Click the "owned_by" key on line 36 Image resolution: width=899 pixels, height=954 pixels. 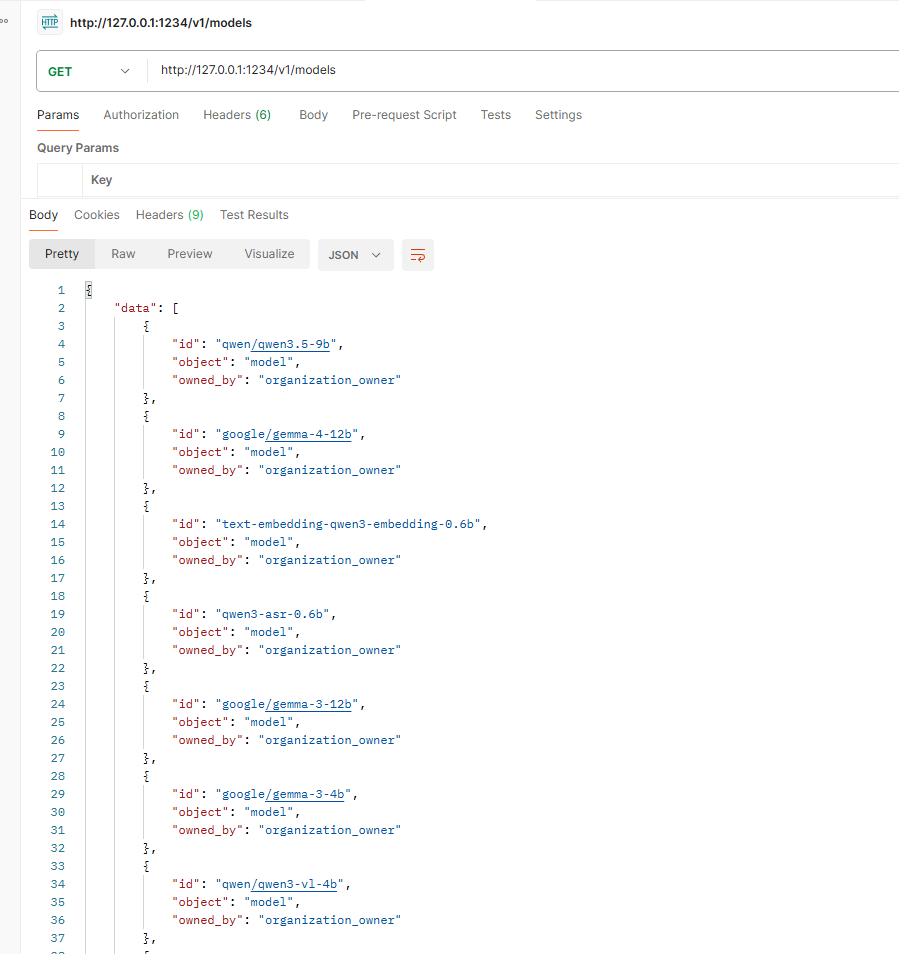[207, 921]
